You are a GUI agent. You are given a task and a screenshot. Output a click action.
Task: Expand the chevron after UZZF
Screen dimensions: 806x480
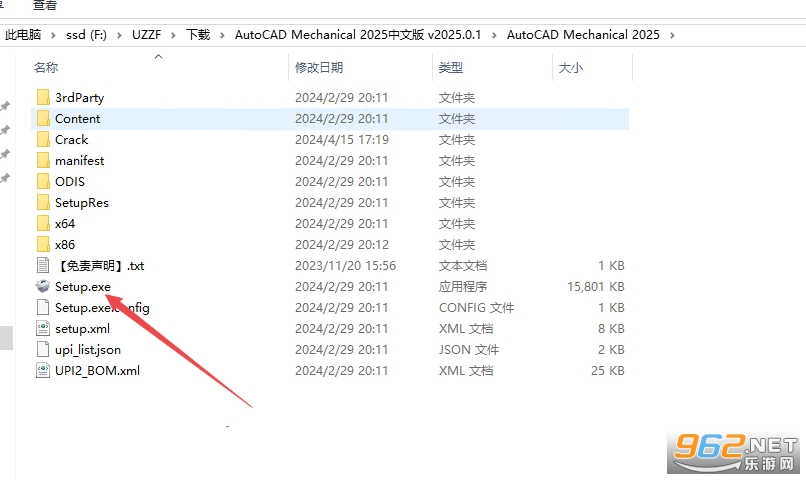[173, 35]
